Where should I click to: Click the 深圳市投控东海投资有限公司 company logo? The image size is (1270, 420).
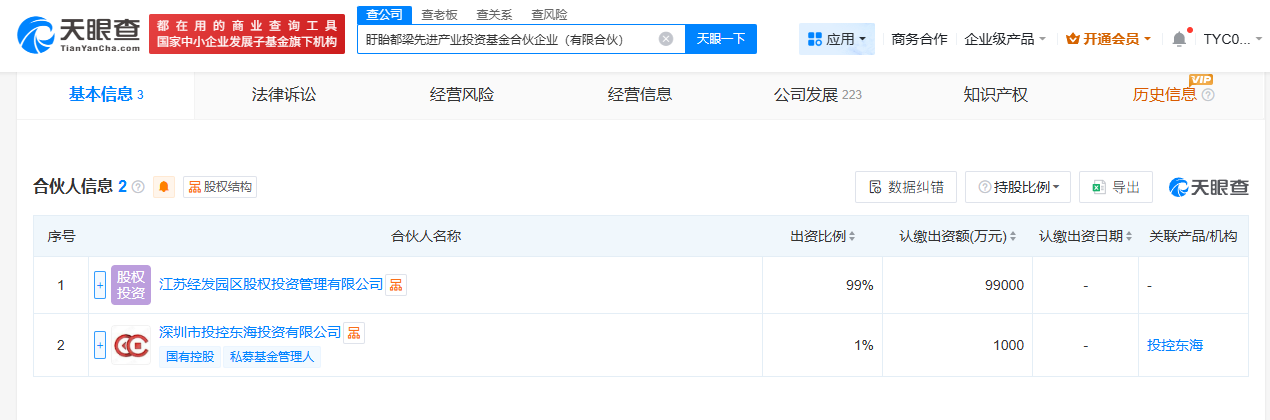point(130,345)
